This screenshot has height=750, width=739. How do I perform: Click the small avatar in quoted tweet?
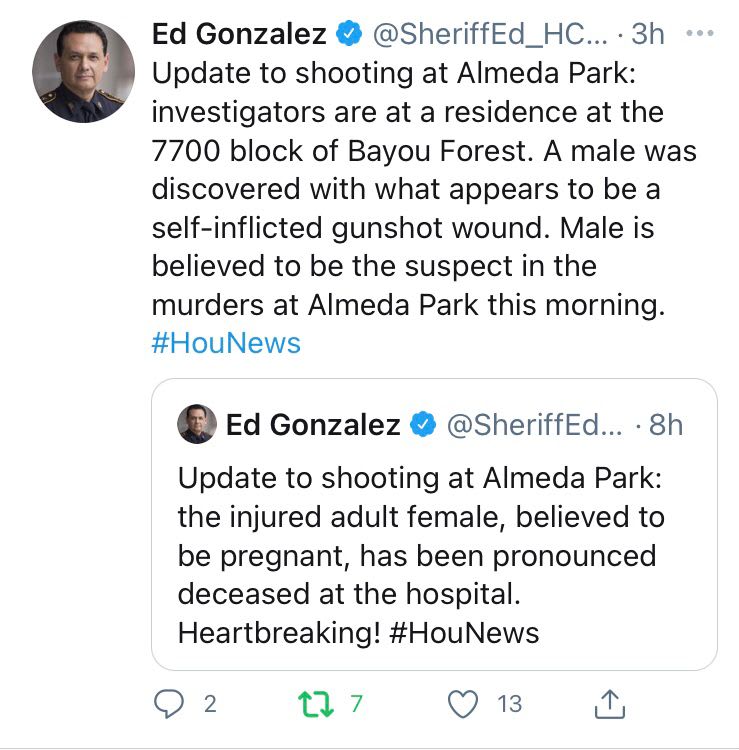click(197, 424)
